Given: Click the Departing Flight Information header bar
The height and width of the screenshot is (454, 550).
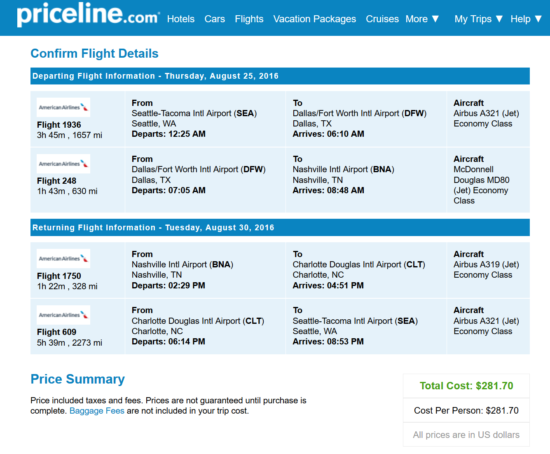Looking at the screenshot, I should pos(280,76).
